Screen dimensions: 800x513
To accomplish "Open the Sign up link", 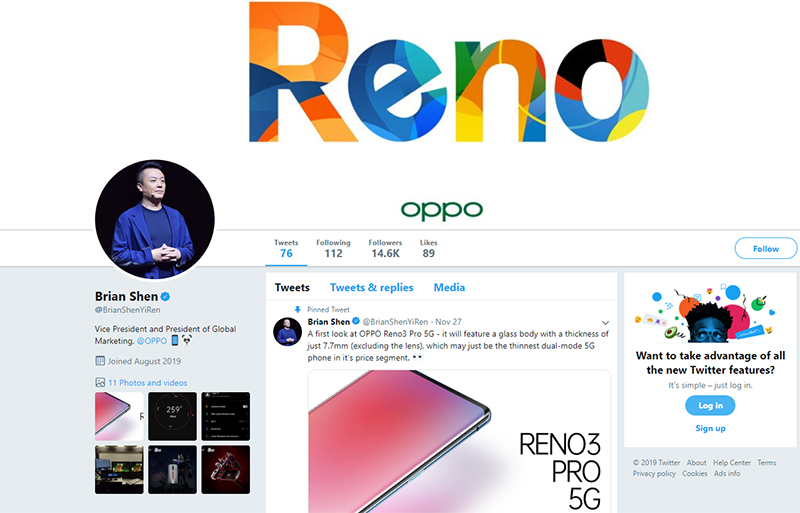I will pos(710,428).
